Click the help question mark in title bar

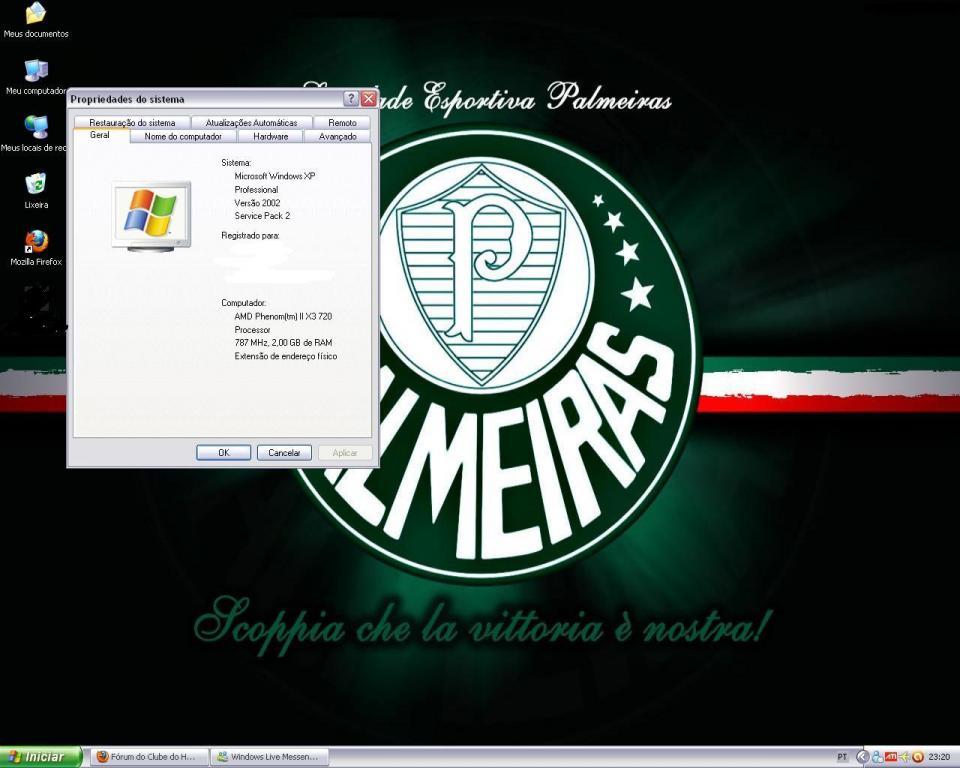pos(351,99)
